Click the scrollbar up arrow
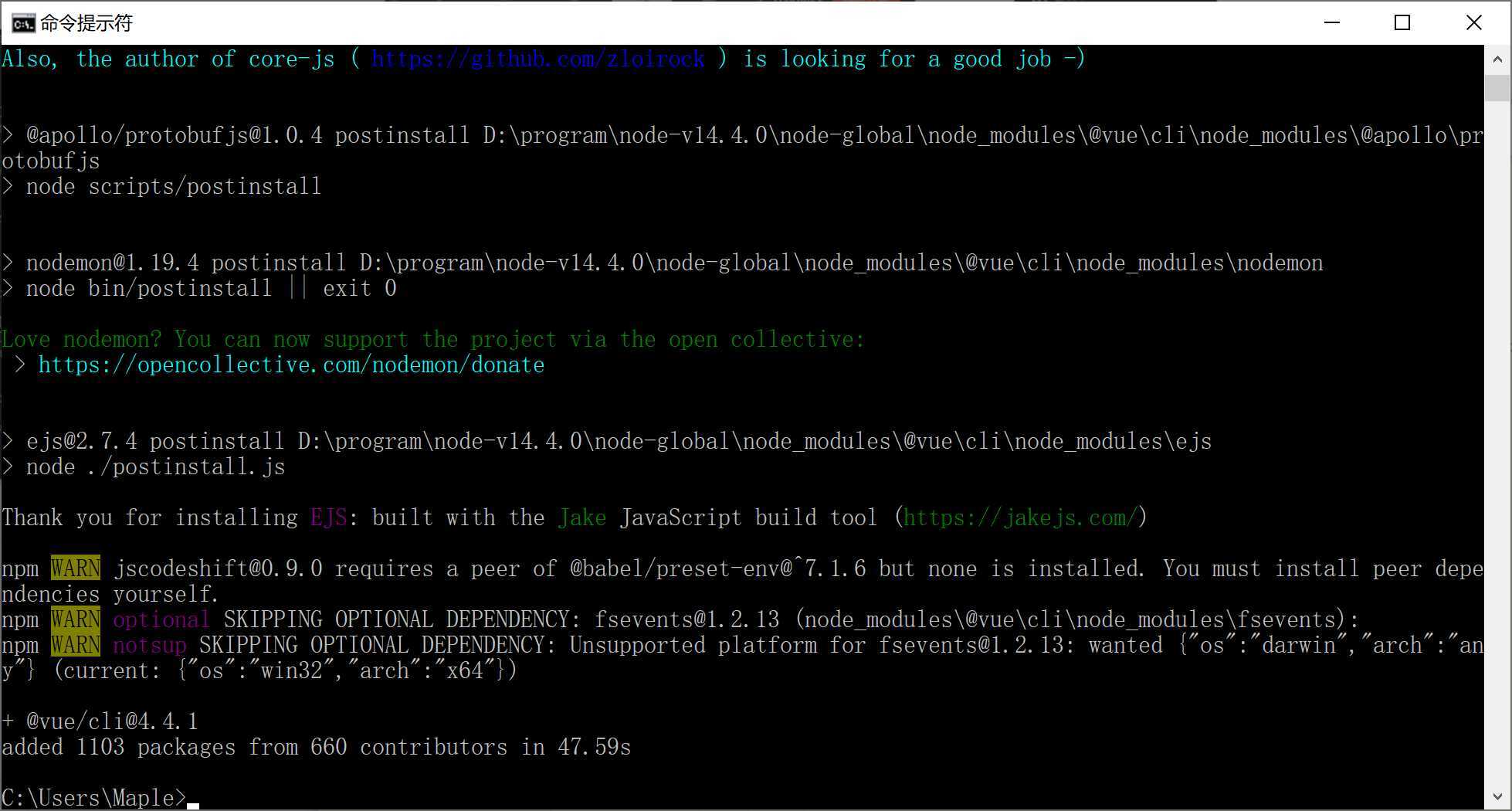 pyautogui.click(x=1497, y=59)
